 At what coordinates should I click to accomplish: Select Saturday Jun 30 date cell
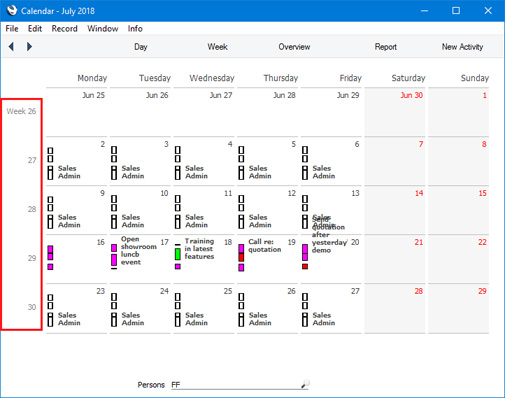[x=395, y=112]
